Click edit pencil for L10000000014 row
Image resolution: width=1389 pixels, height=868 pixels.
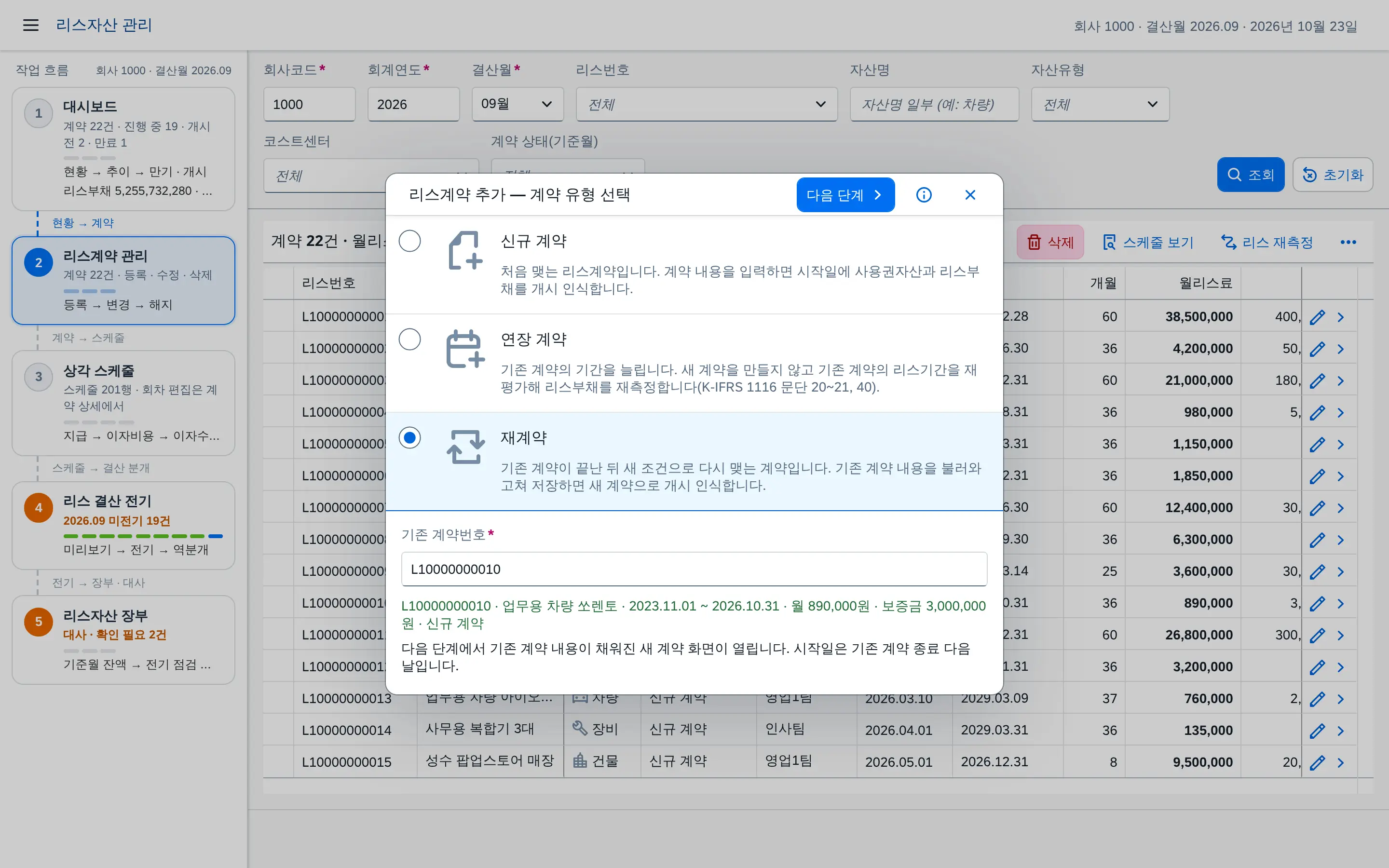coord(1317,730)
